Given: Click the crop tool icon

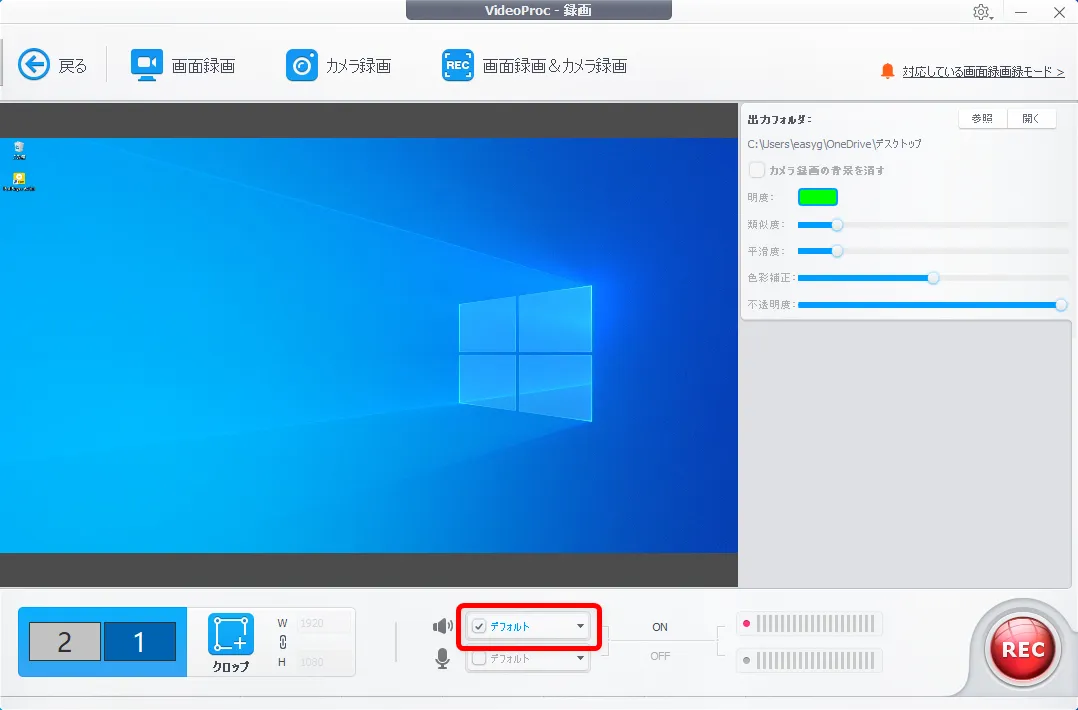Looking at the screenshot, I should click(230, 634).
